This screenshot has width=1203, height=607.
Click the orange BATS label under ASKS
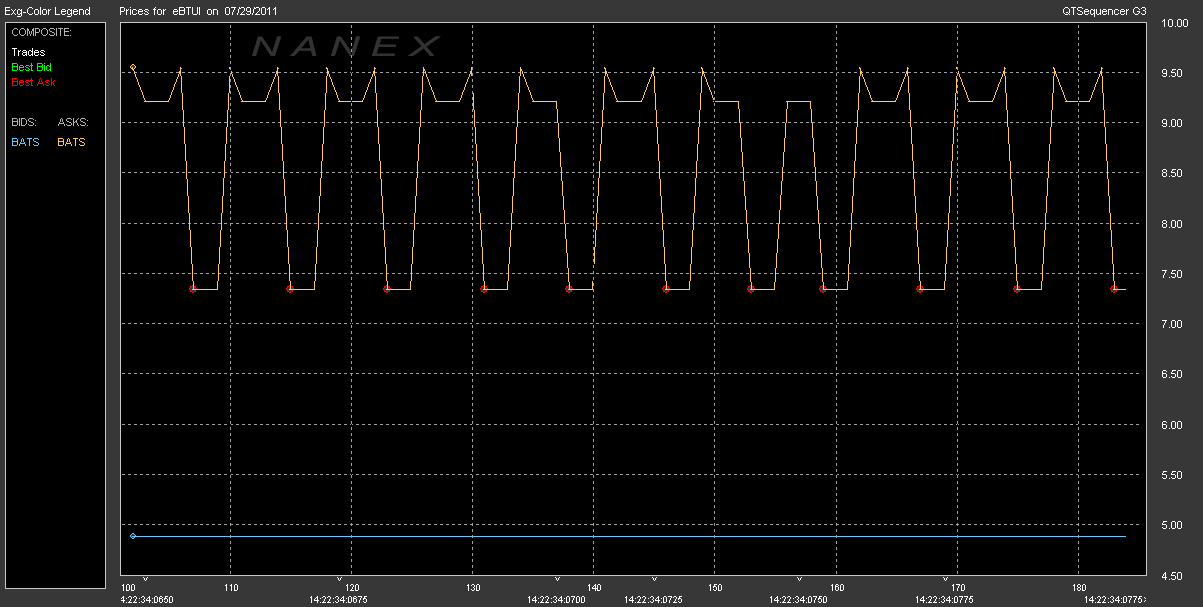71,142
